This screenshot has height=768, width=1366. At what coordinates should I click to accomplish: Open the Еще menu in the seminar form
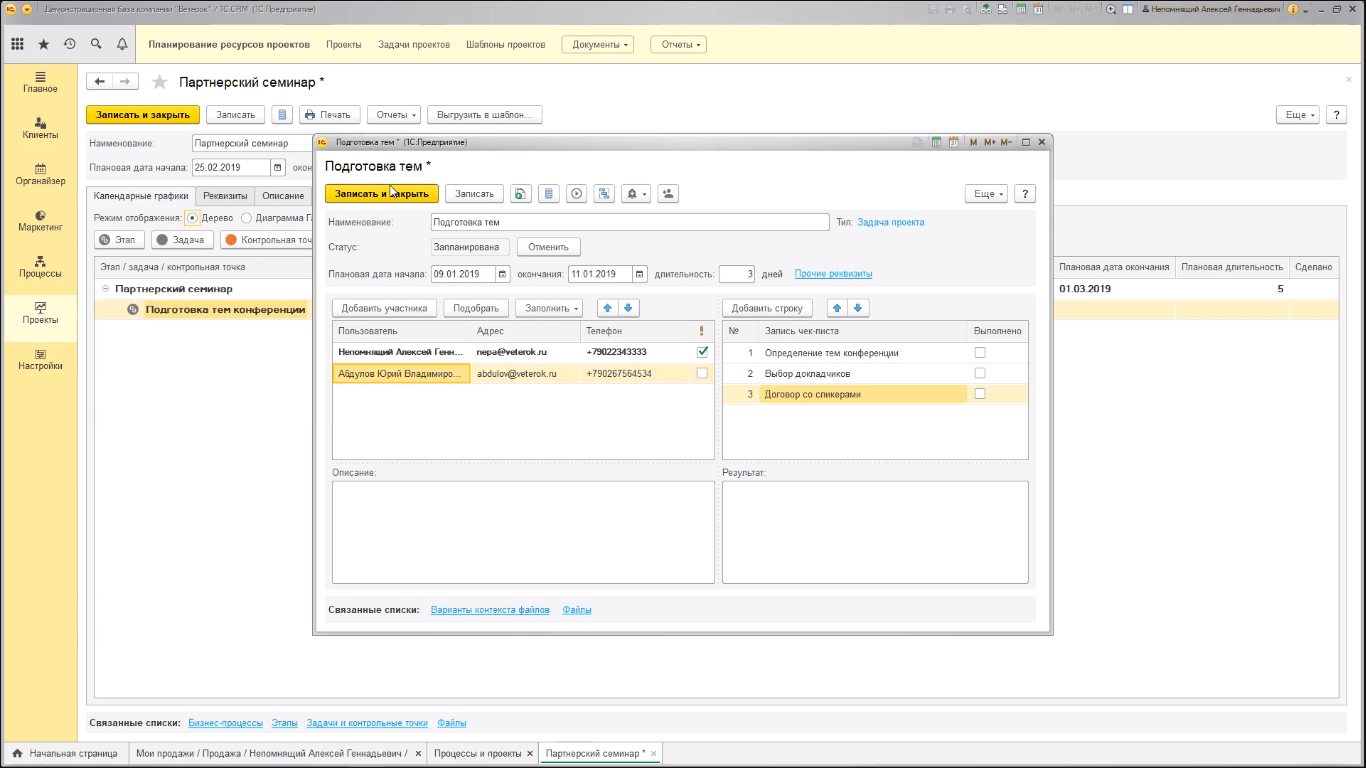tap(1298, 115)
